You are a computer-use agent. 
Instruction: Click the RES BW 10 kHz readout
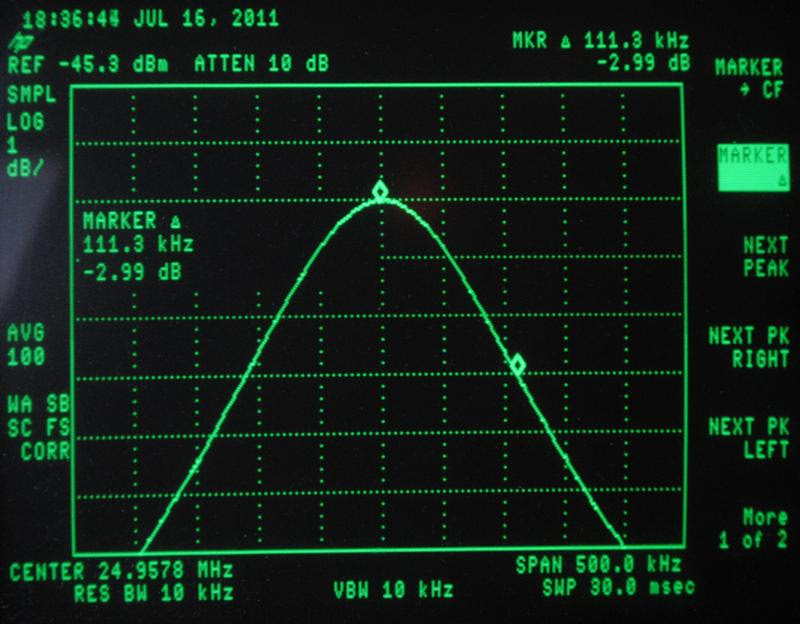point(154,593)
